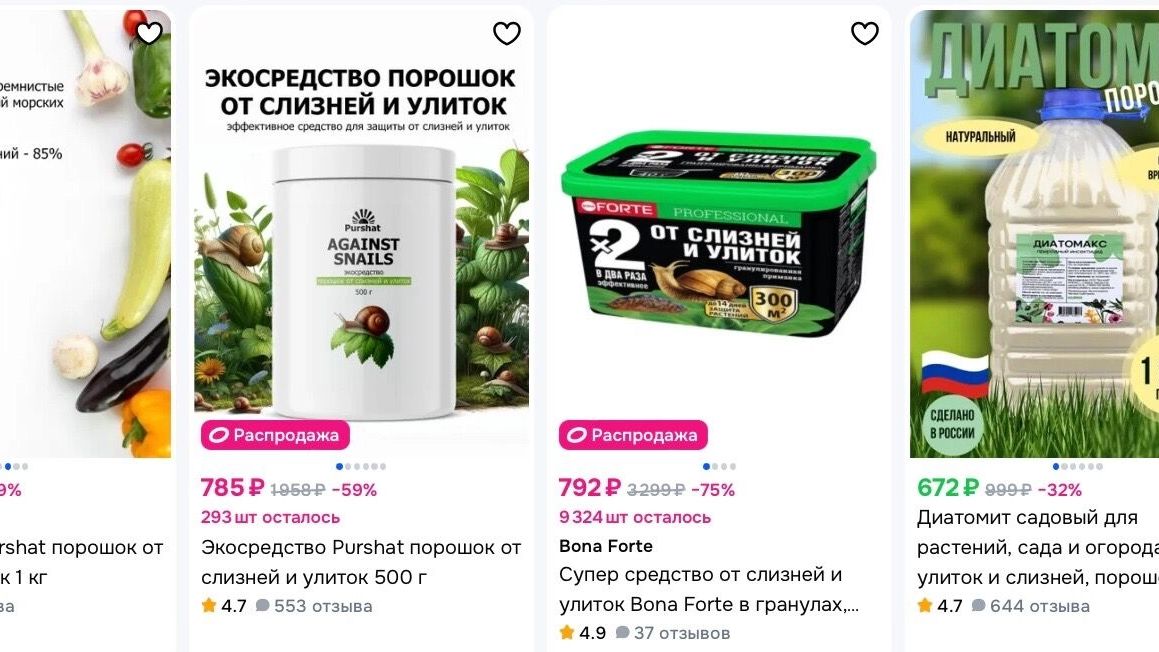
Task: Open the 37 отзывов reviews link
Action: coord(673,634)
